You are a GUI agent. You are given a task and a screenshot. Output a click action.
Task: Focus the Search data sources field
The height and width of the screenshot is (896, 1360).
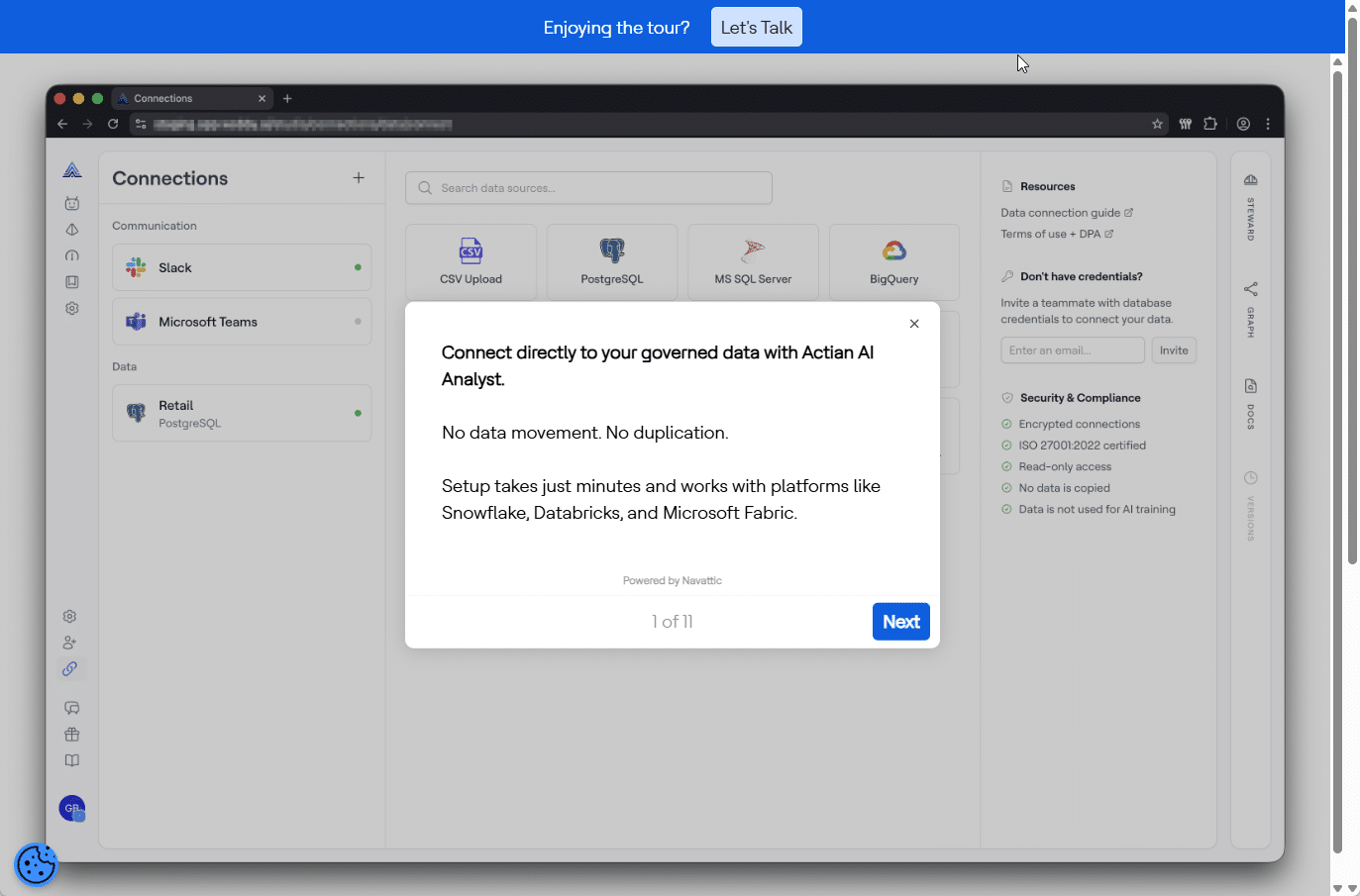588,188
